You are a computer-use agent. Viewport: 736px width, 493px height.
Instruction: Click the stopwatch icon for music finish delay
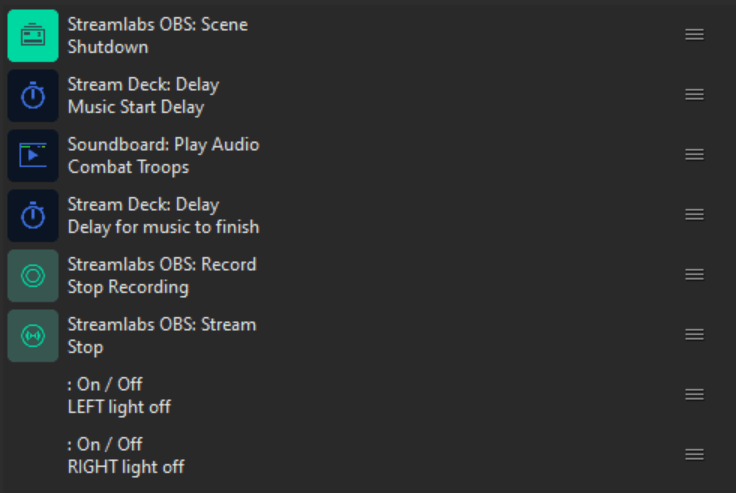click(x=33, y=215)
